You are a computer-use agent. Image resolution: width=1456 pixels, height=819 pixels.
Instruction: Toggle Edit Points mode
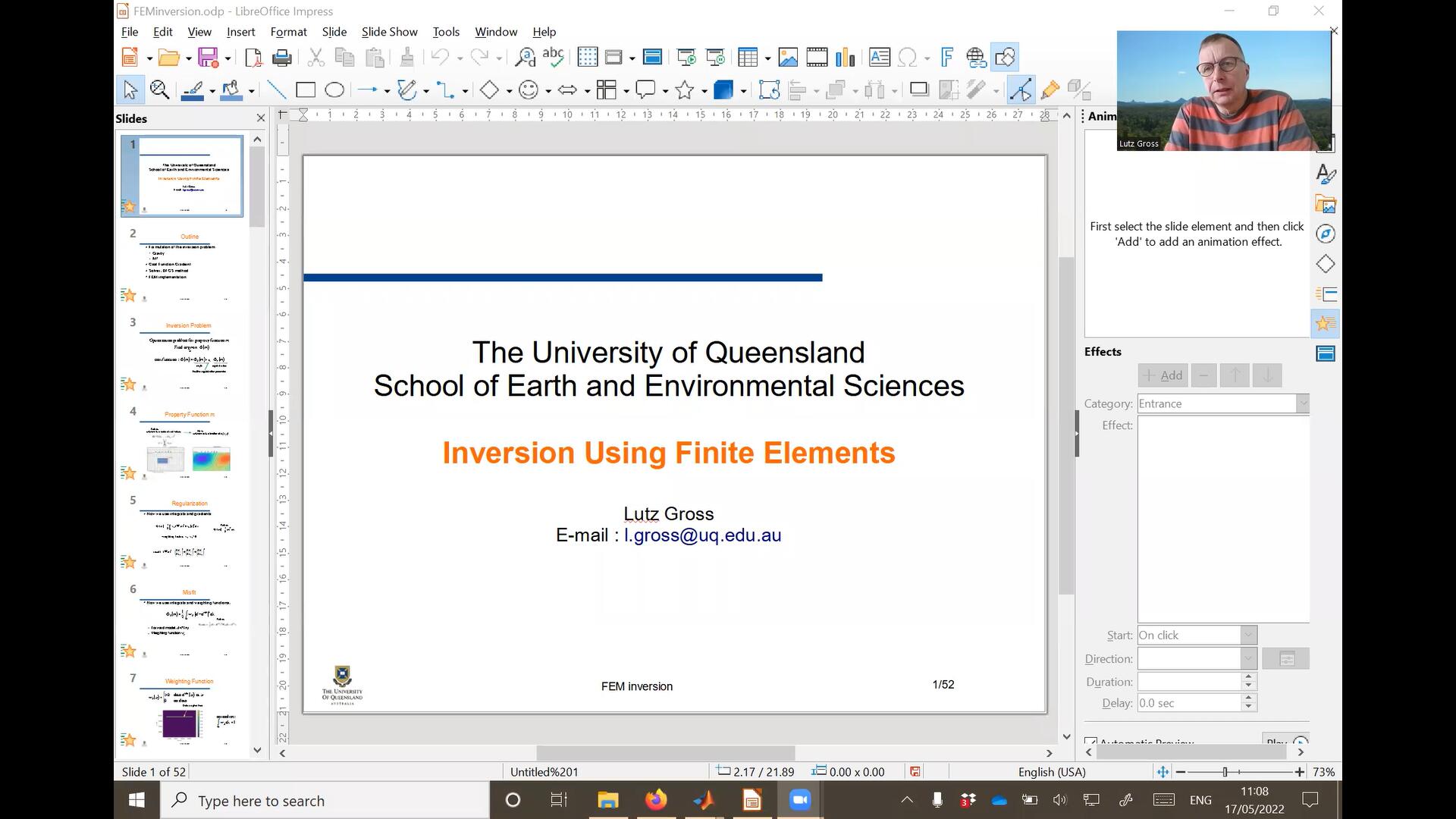point(1021,90)
